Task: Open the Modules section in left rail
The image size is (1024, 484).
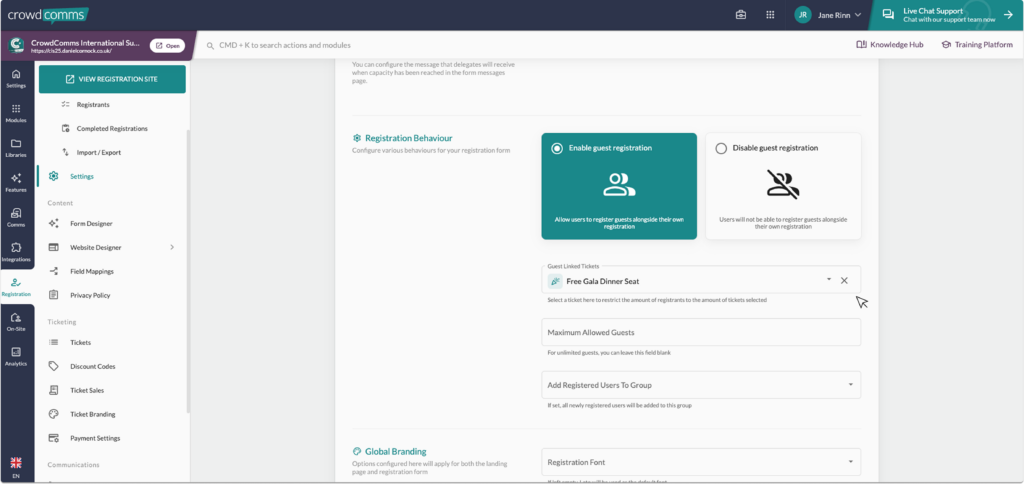Action: point(16,112)
